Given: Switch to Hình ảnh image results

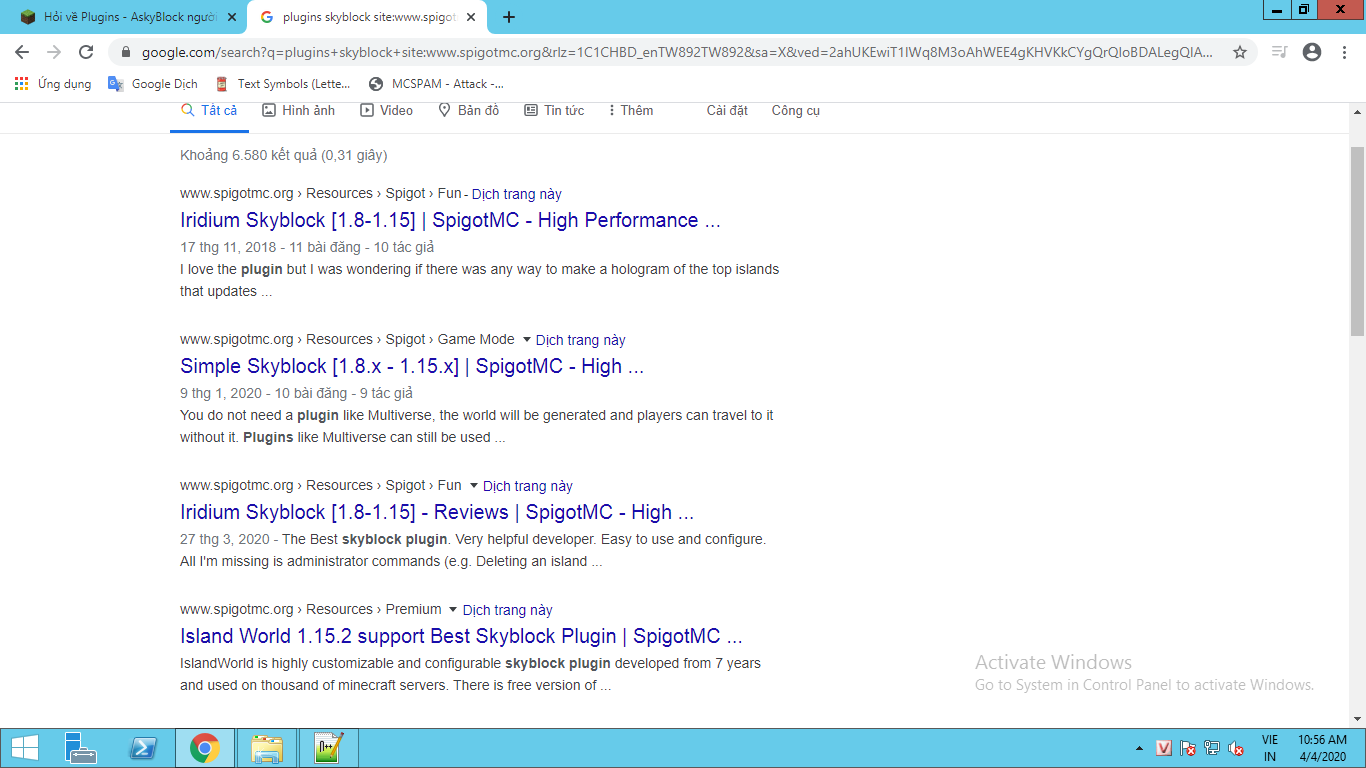Looking at the screenshot, I should 299,110.
